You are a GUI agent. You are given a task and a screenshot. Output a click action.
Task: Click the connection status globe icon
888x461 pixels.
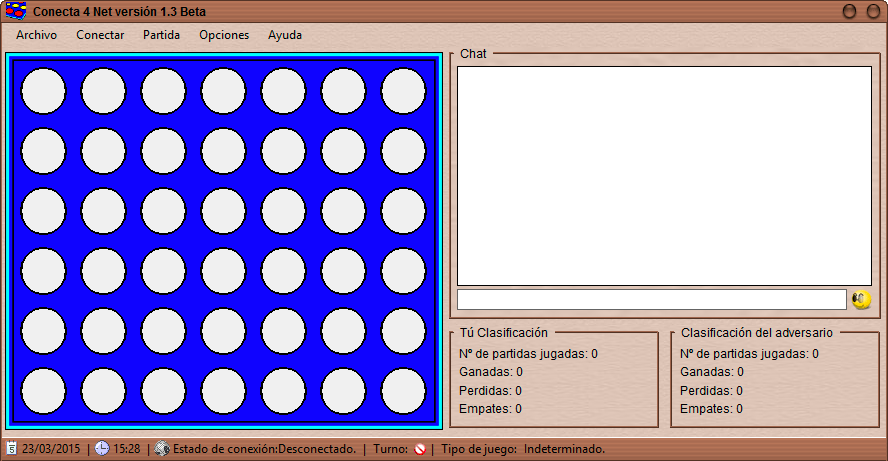pyautogui.click(x=162, y=449)
